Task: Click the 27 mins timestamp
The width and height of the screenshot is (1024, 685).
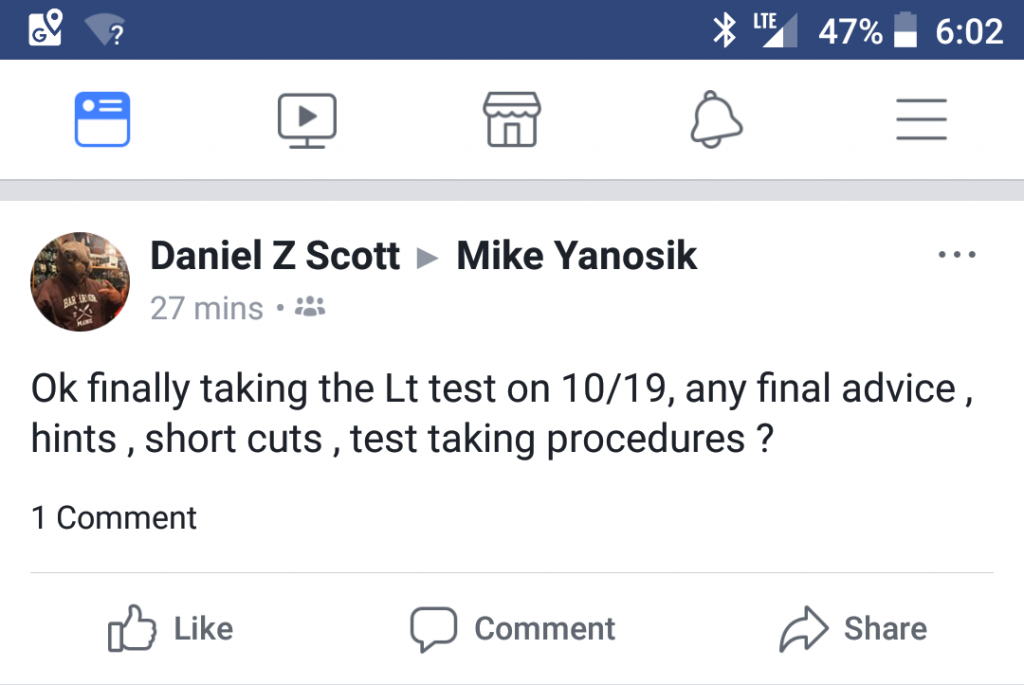Action: tap(206, 309)
